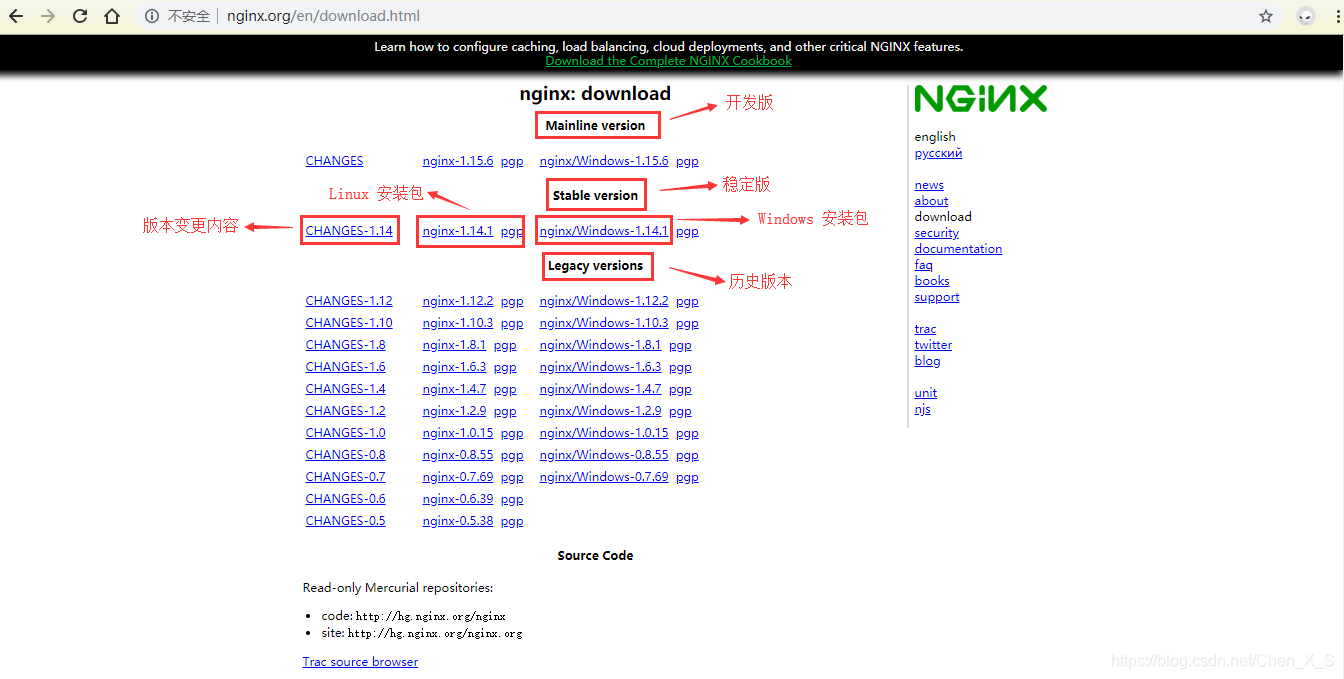Download nginx/Windows-1.4.7

(x=600, y=389)
